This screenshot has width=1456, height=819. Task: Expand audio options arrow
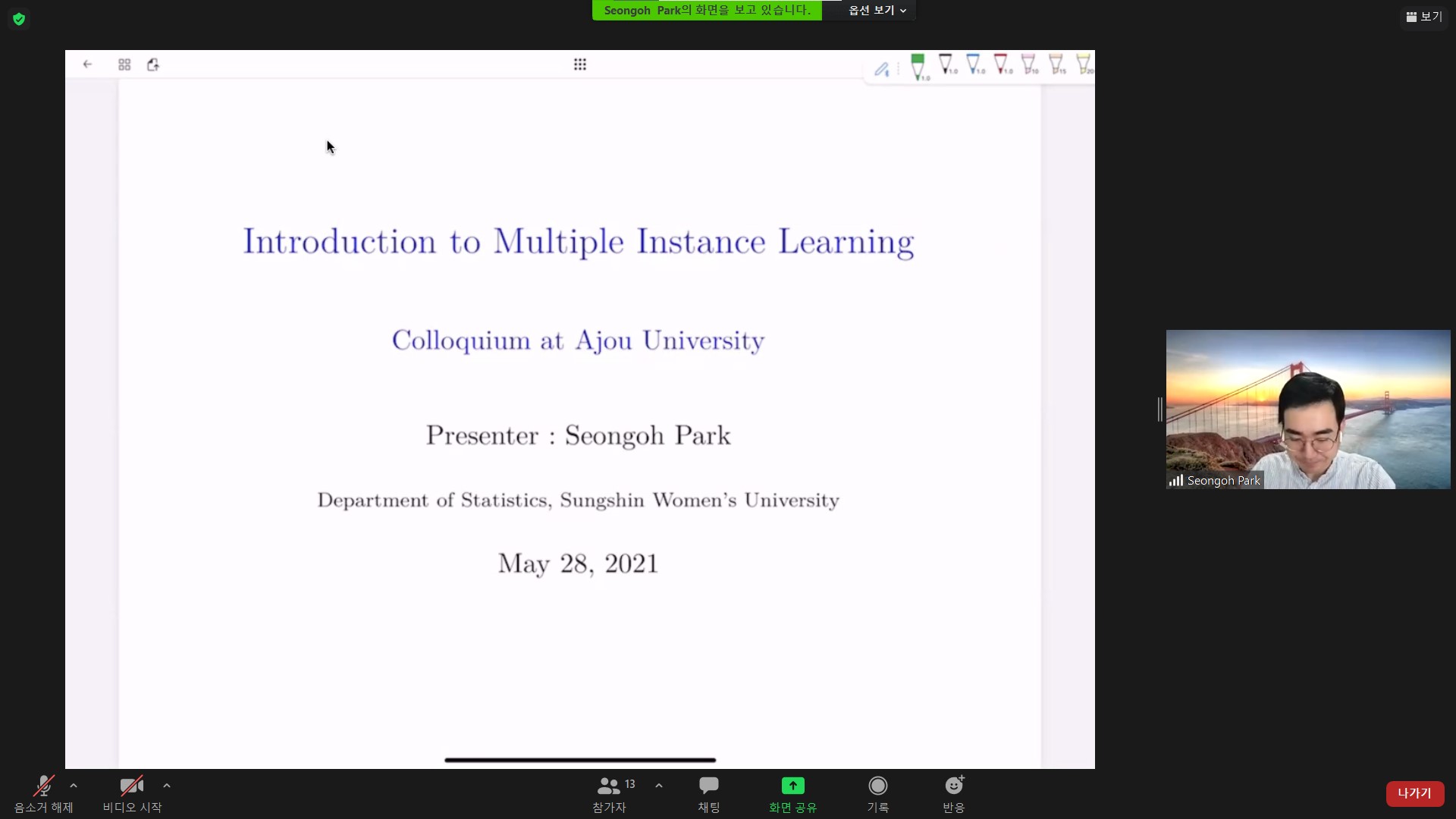pos(74,786)
